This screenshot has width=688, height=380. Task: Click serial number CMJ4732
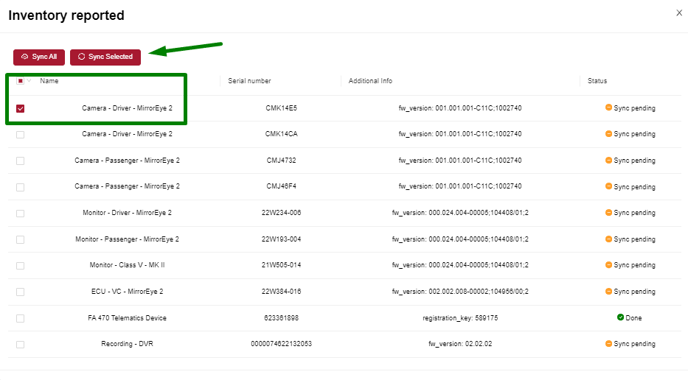point(281,160)
